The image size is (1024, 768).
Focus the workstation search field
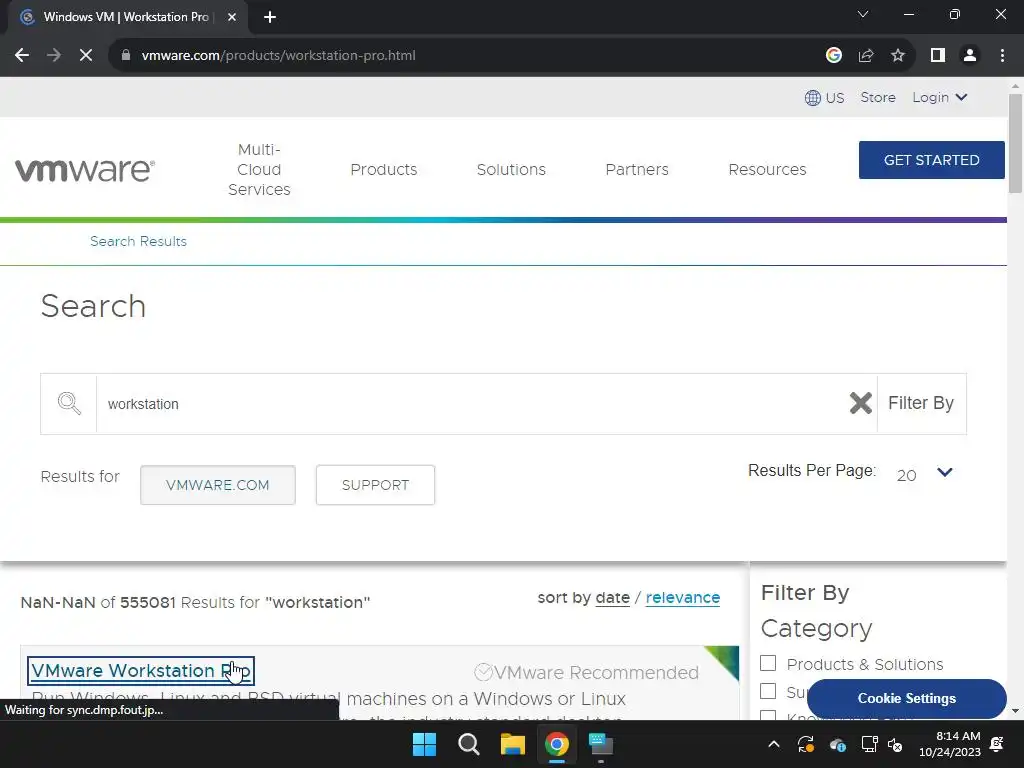coord(470,404)
